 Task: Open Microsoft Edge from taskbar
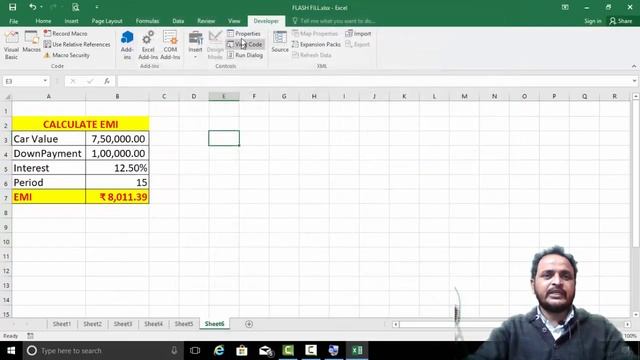point(219,351)
